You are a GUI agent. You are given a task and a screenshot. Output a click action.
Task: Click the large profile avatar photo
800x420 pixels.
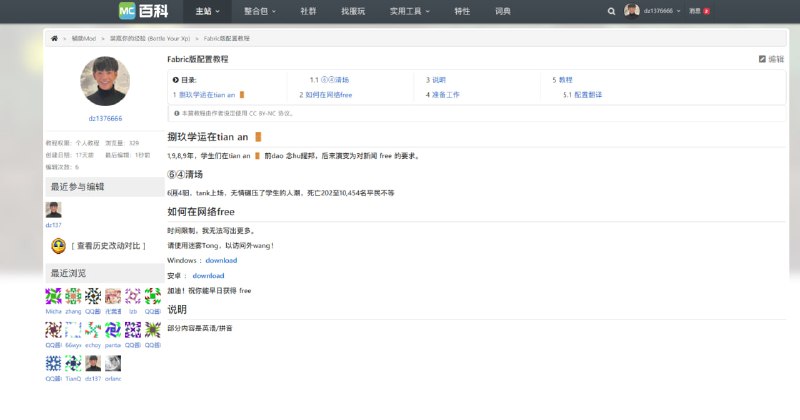point(105,81)
